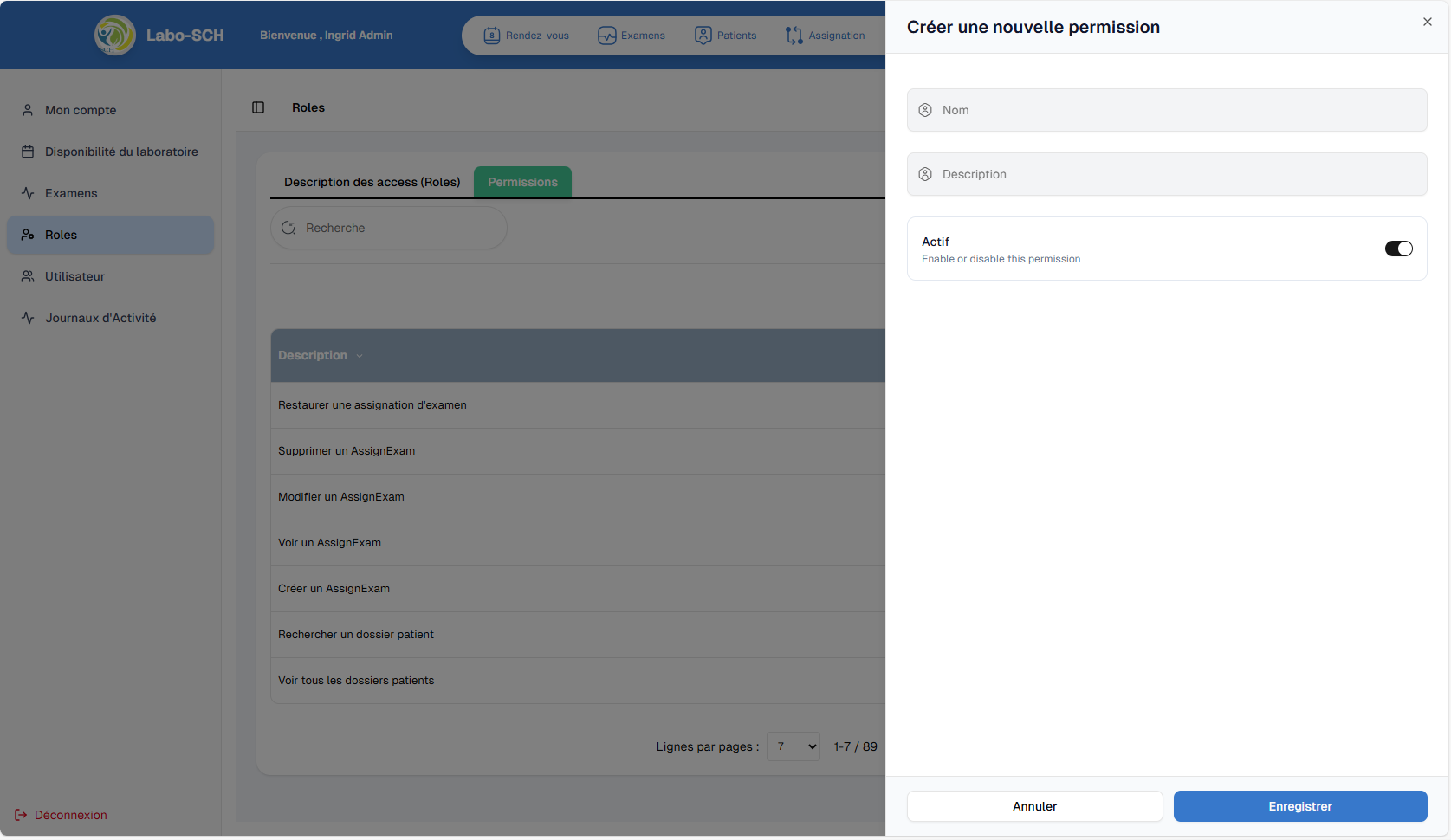This screenshot has height=840, width=1451.
Task: Open Journaux d'Activité in sidebar
Action: [100, 318]
